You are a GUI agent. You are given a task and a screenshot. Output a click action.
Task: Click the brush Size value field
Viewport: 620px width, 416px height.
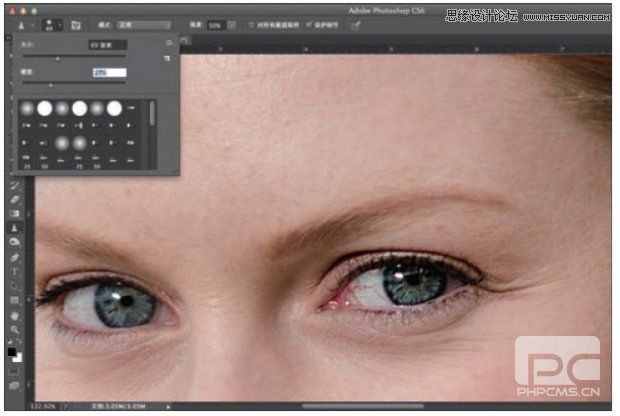(x=108, y=45)
